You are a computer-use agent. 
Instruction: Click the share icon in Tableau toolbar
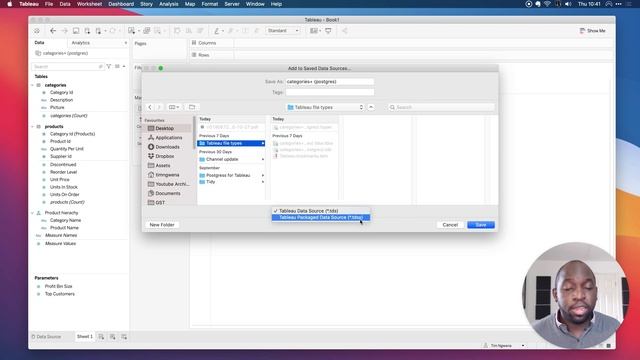[x=344, y=31]
